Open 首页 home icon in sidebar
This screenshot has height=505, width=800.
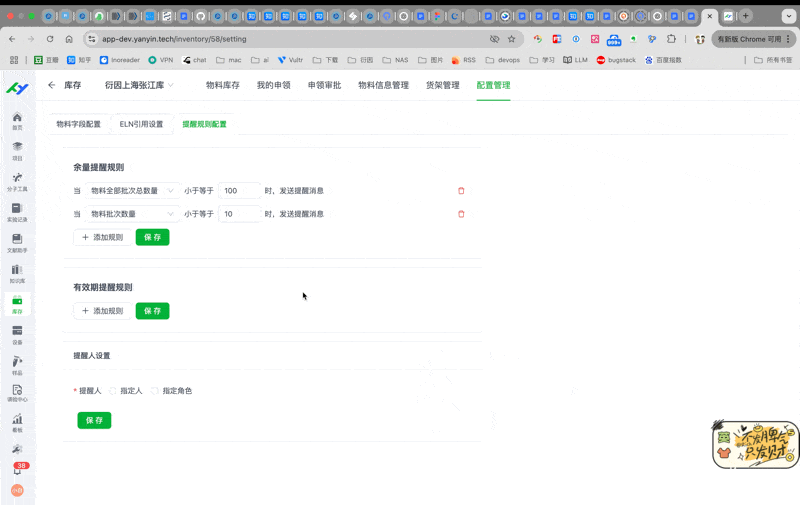[17, 120]
